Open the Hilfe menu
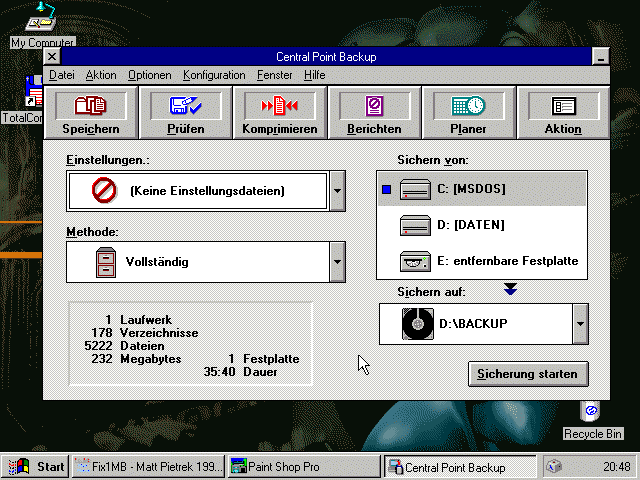Viewport: 640px width, 480px height. [315, 75]
